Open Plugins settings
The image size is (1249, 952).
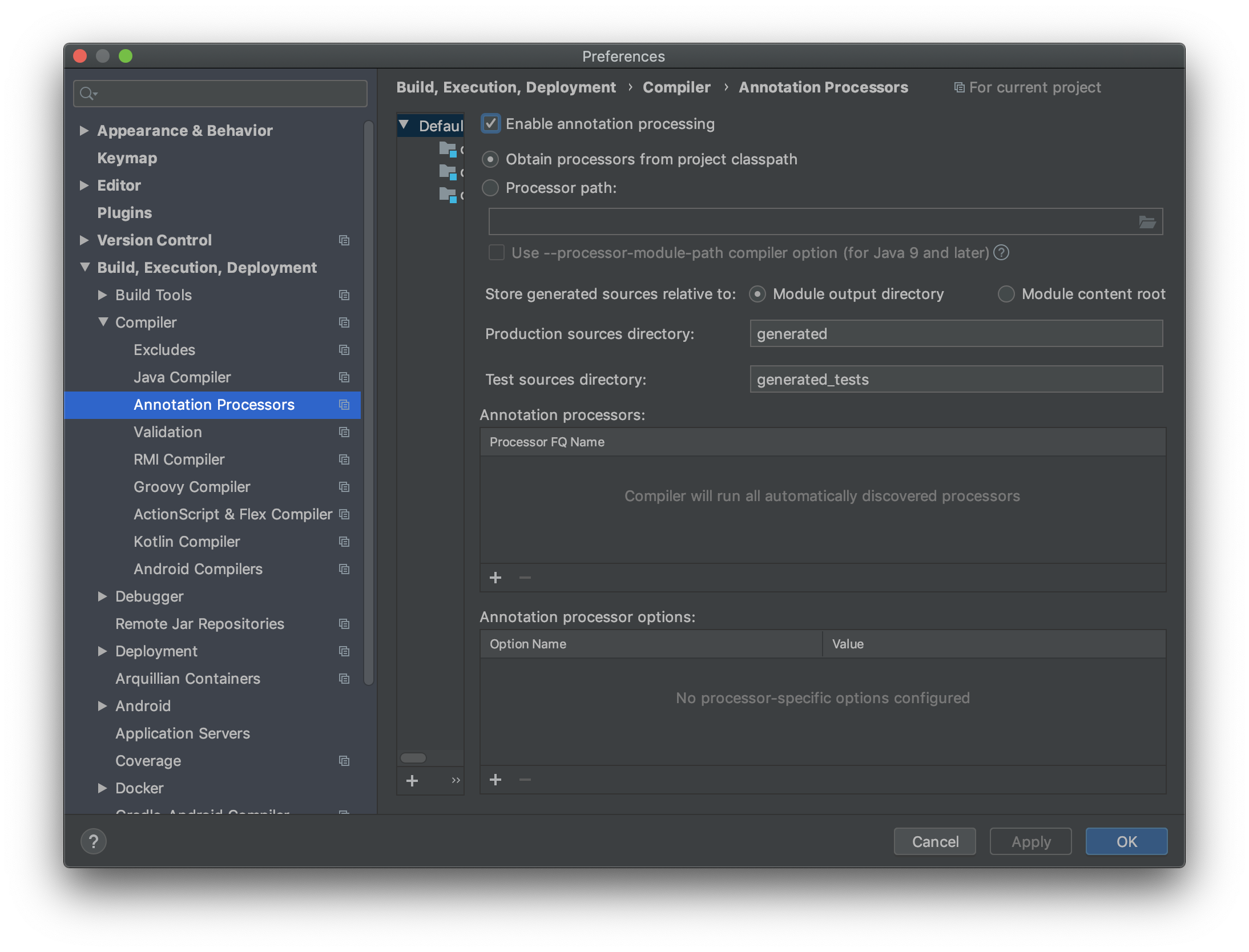point(124,213)
